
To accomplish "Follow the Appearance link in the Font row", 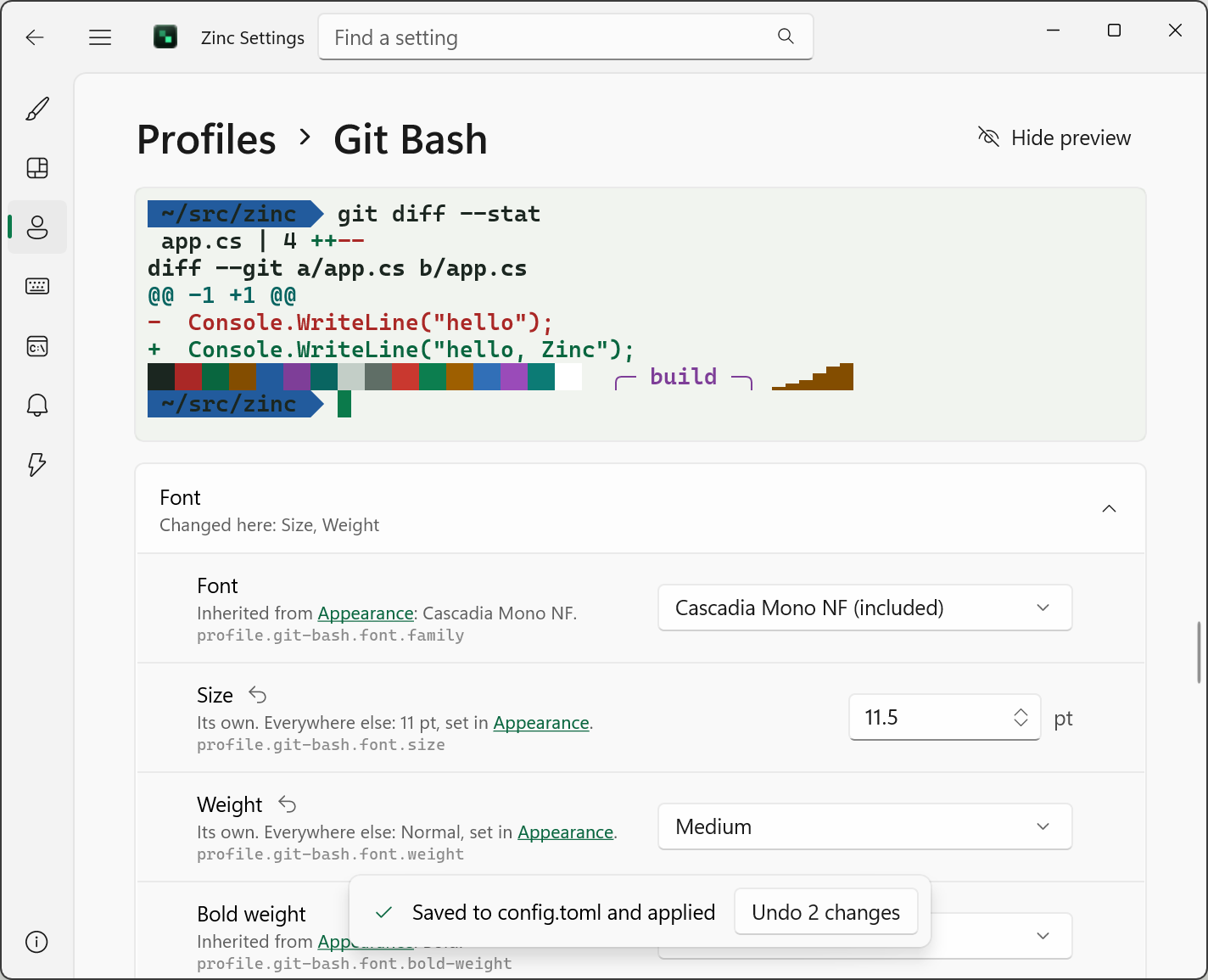I will (366, 613).
